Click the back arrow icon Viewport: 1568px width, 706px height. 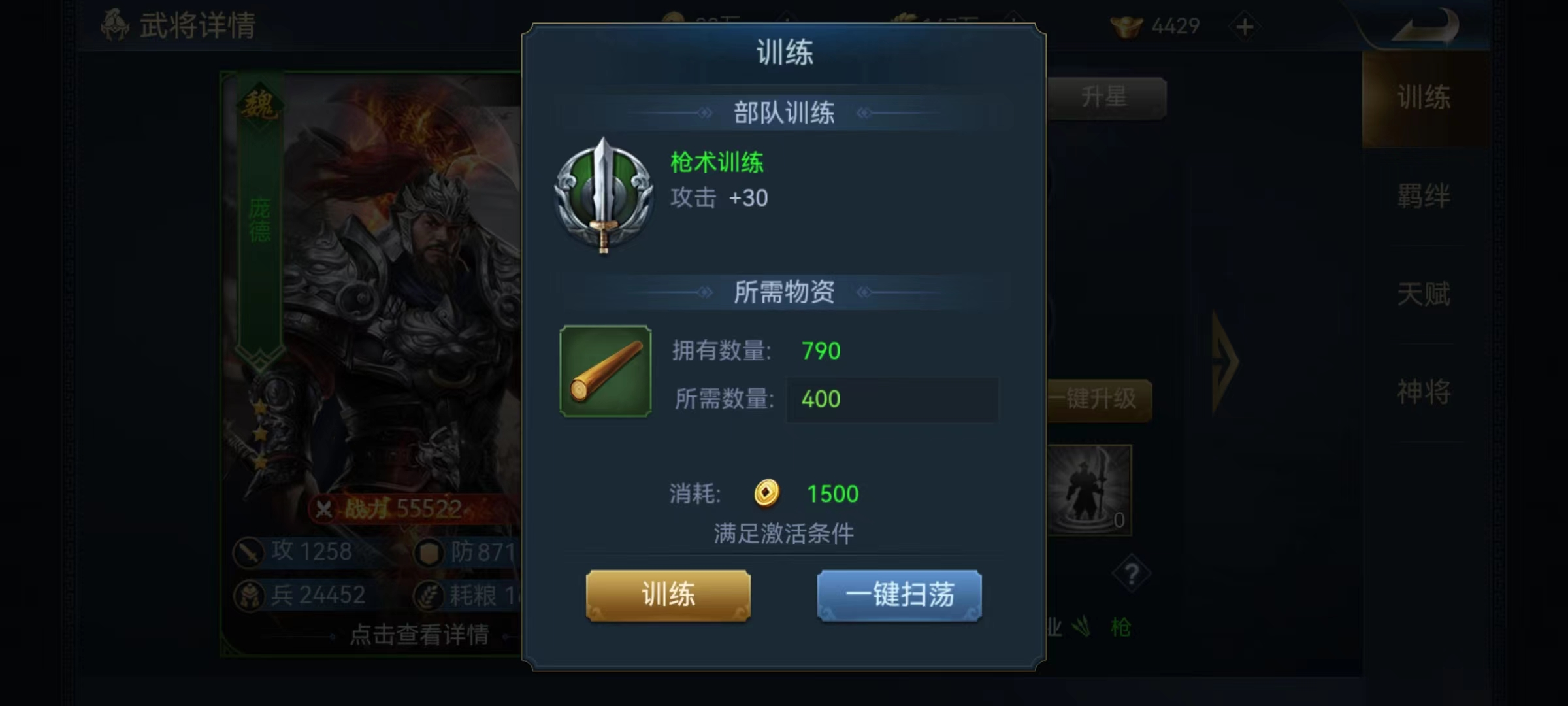click(1426, 27)
